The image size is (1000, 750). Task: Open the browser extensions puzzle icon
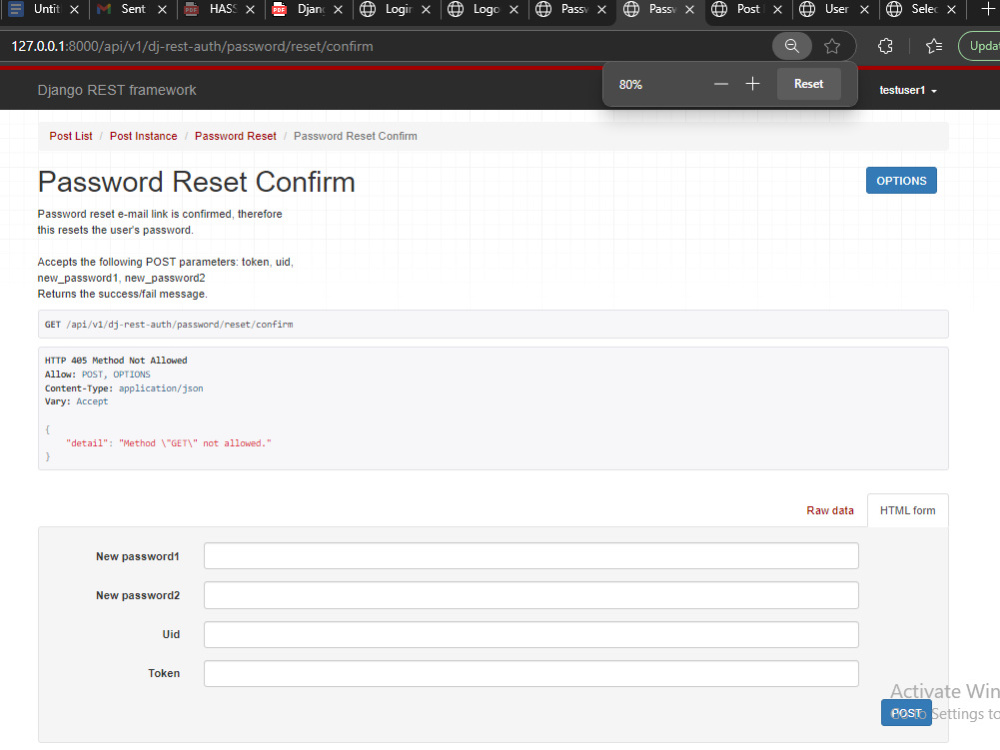(x=885, y=46)
